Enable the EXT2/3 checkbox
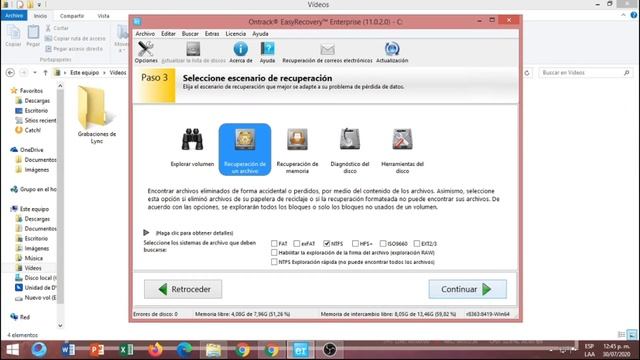The image size is (640, 360). (417, 243)
